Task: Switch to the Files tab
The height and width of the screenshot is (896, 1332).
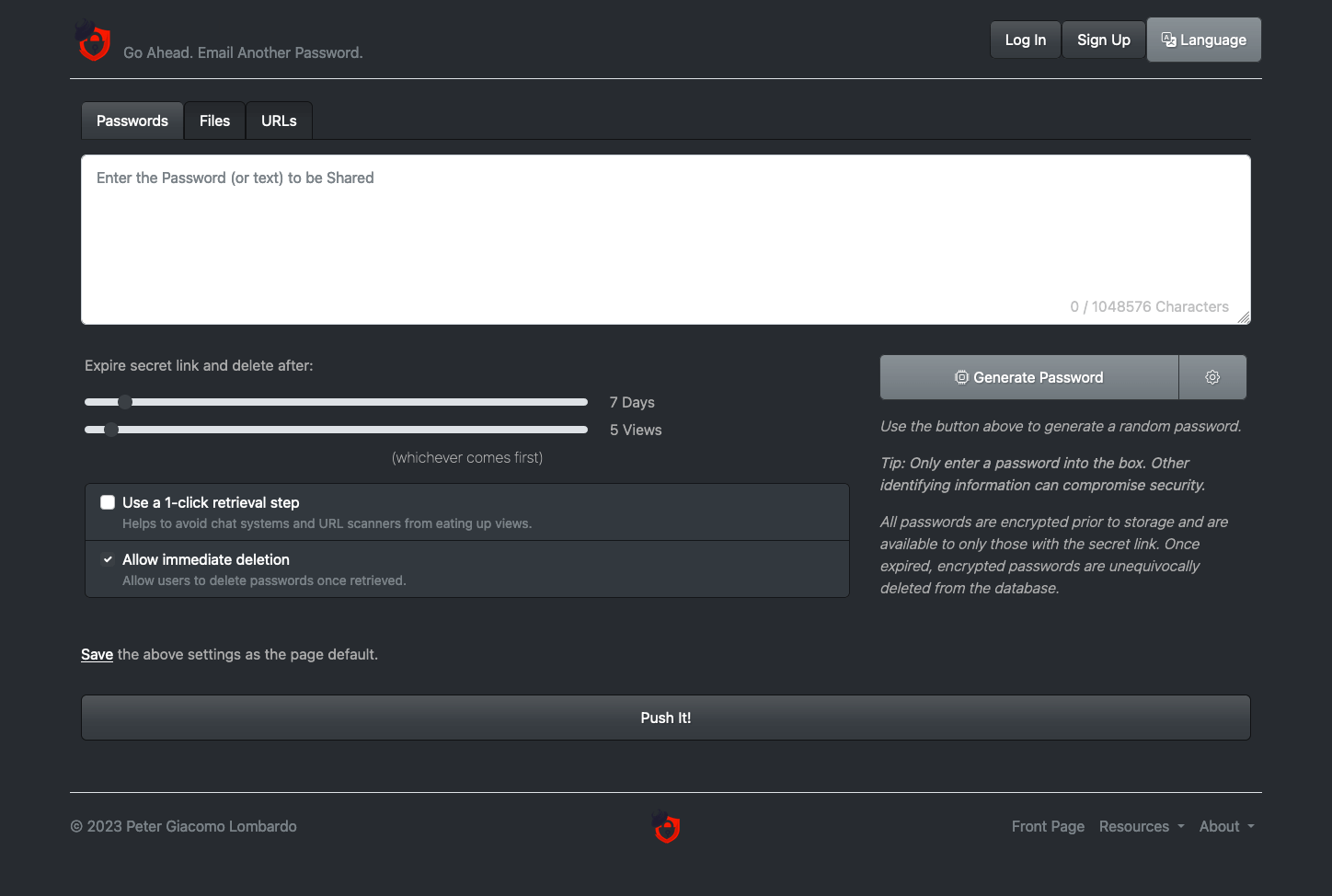Action: click(x=214, y=121)
